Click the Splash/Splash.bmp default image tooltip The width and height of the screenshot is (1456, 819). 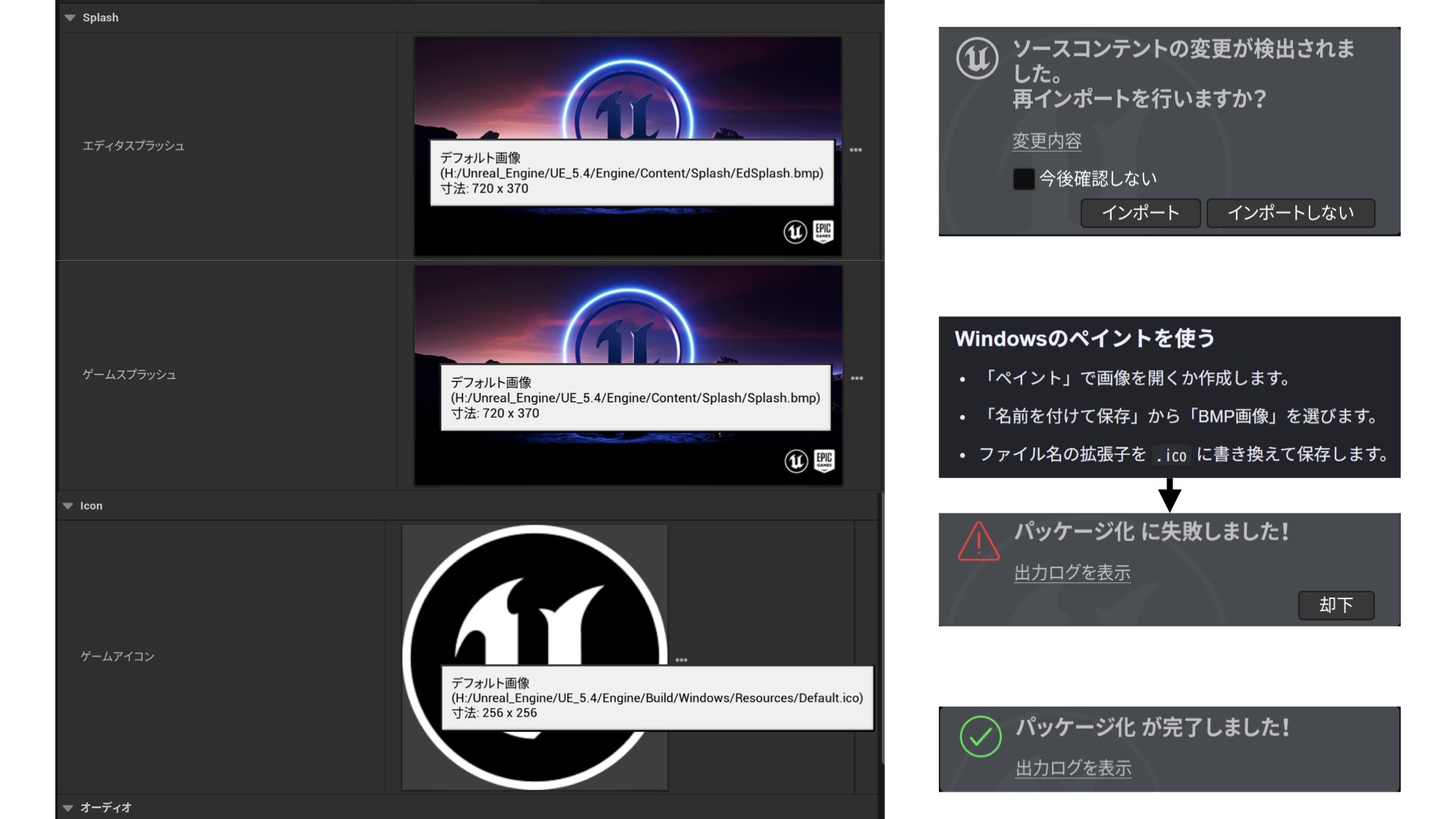click(635, 398)
